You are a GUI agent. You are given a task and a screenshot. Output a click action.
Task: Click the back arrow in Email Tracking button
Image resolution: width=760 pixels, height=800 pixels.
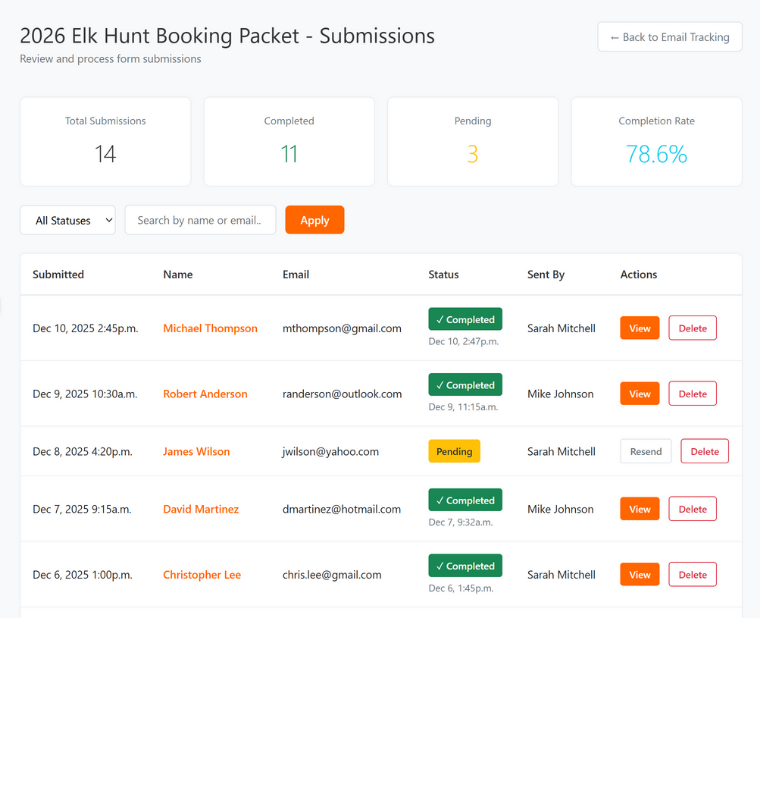click(612, 36)
